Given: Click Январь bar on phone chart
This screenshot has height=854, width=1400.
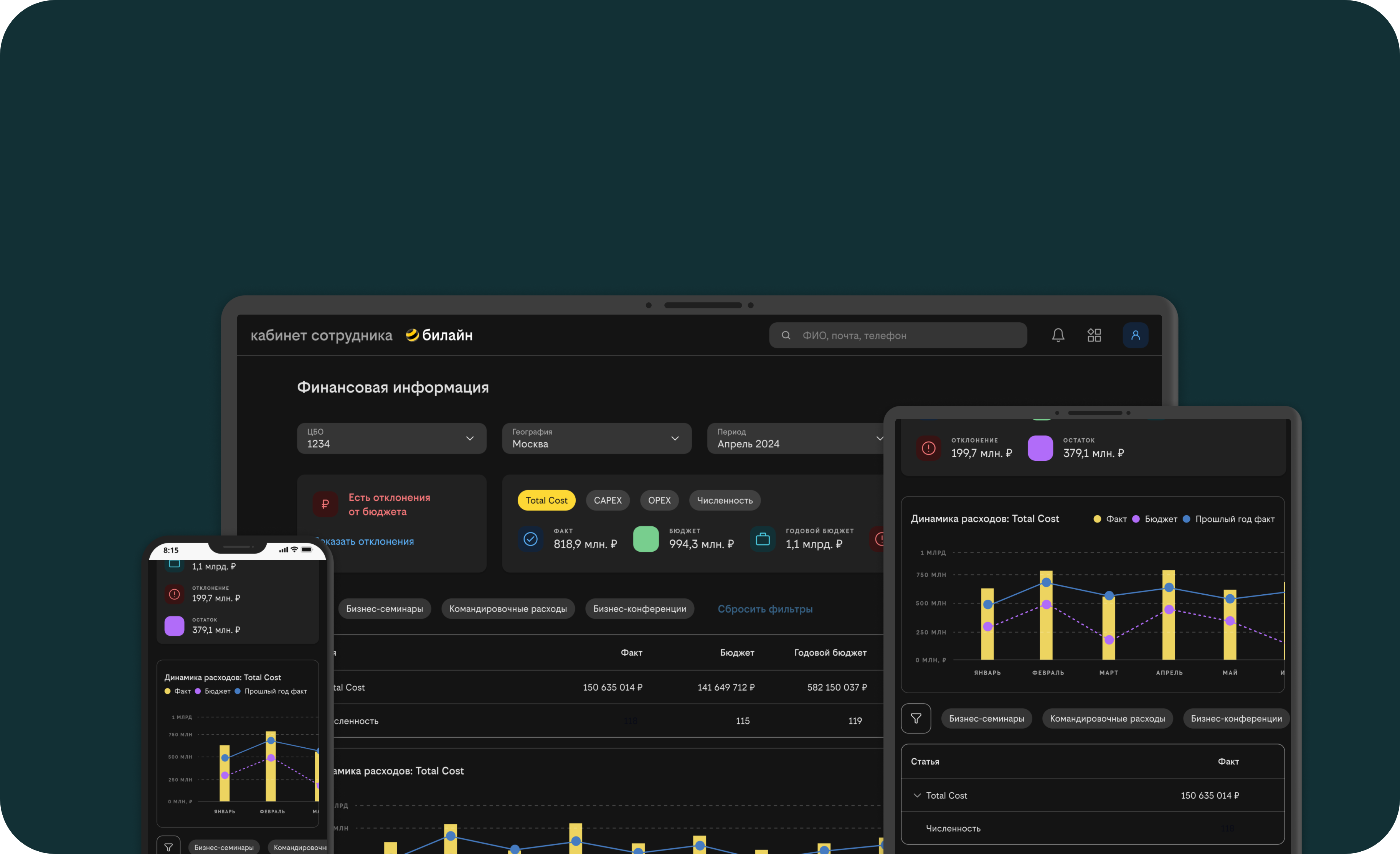Looking at the screenshot, I should coord(225,773).
